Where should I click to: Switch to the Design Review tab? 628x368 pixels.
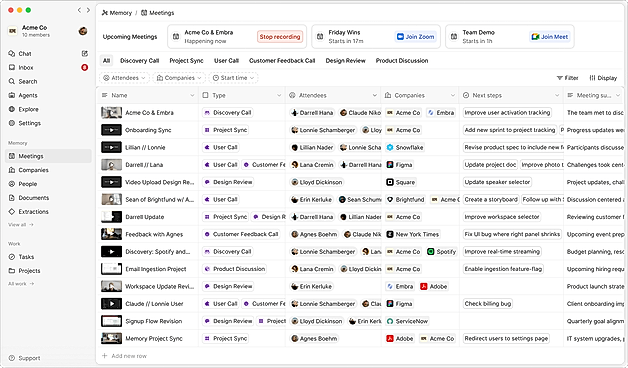pos(345,60)
